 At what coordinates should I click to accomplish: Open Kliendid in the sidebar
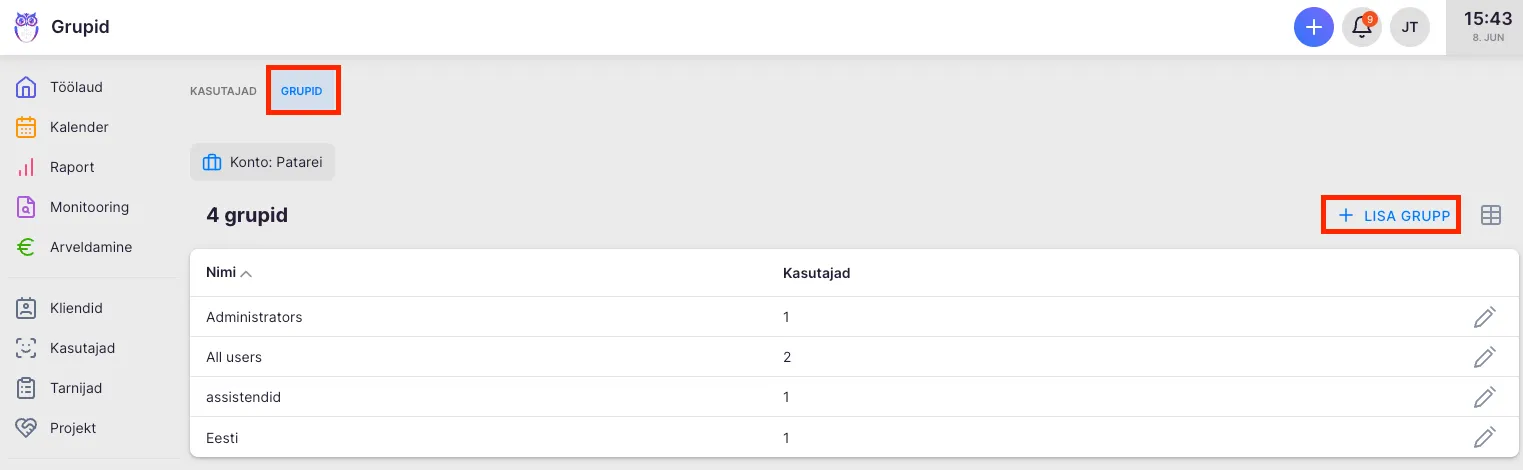point(76,308)
